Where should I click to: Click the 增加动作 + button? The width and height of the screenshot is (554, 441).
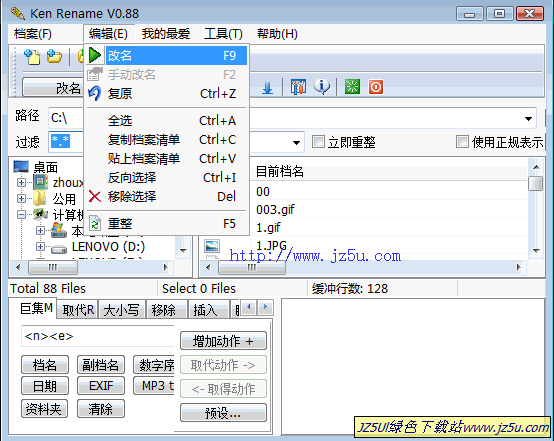pyautogui.click(x=223, y=341)
